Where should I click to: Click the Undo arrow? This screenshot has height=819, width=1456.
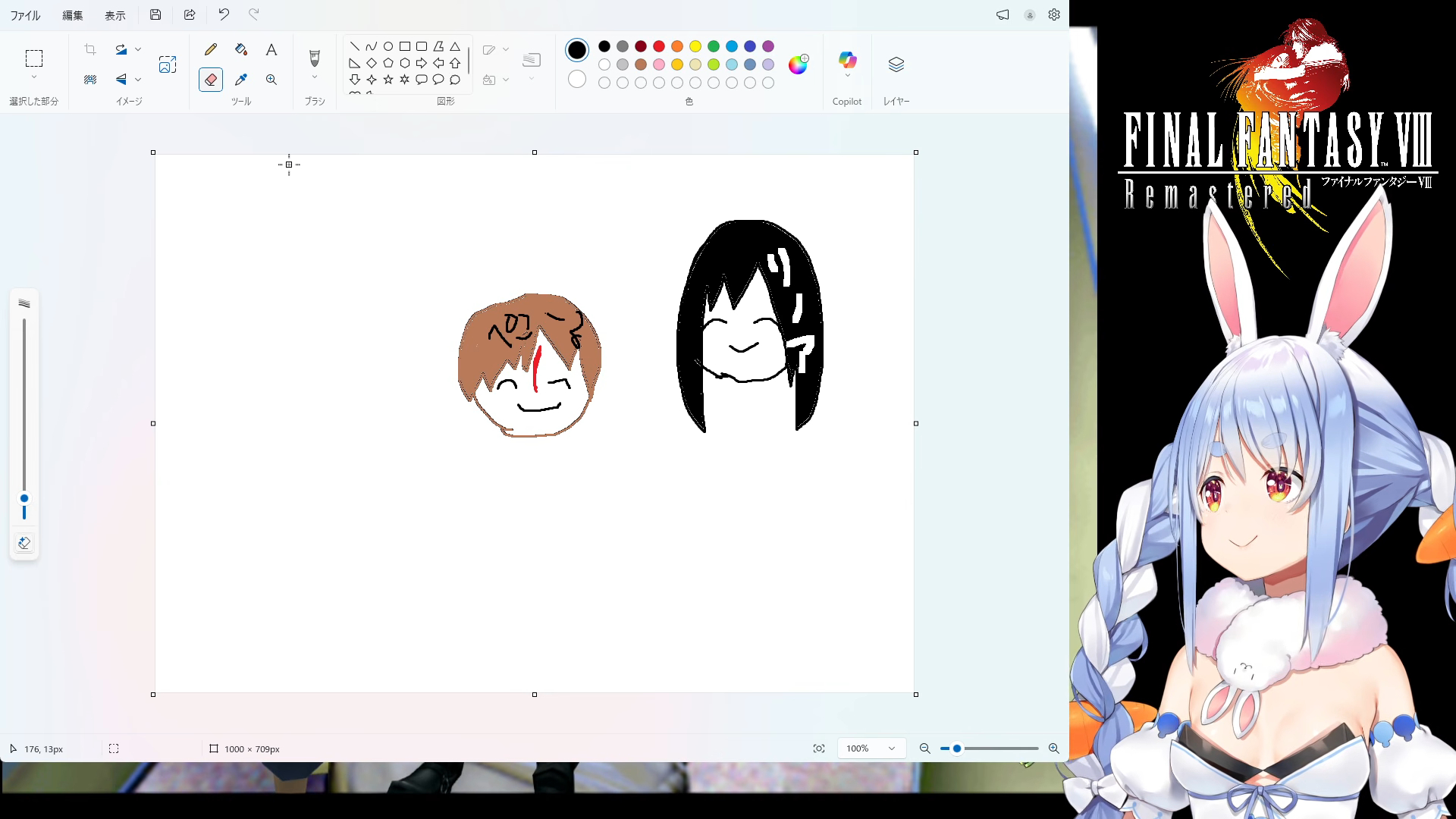[224, 14]
